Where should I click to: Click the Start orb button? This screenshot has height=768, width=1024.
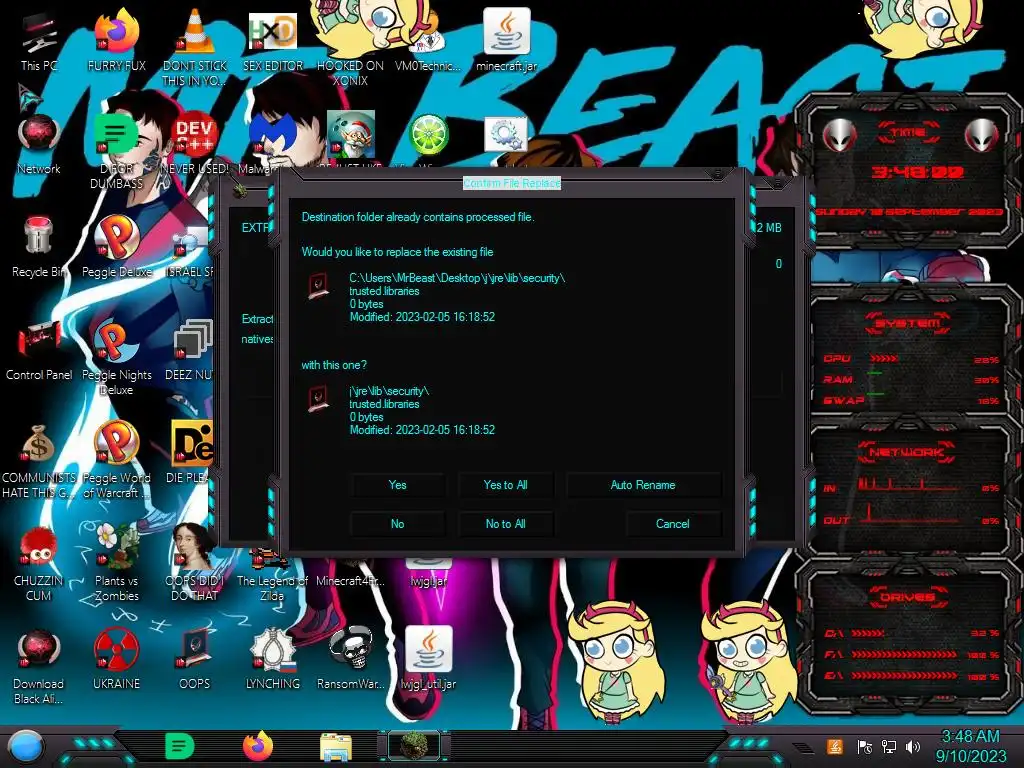(25, 747)
